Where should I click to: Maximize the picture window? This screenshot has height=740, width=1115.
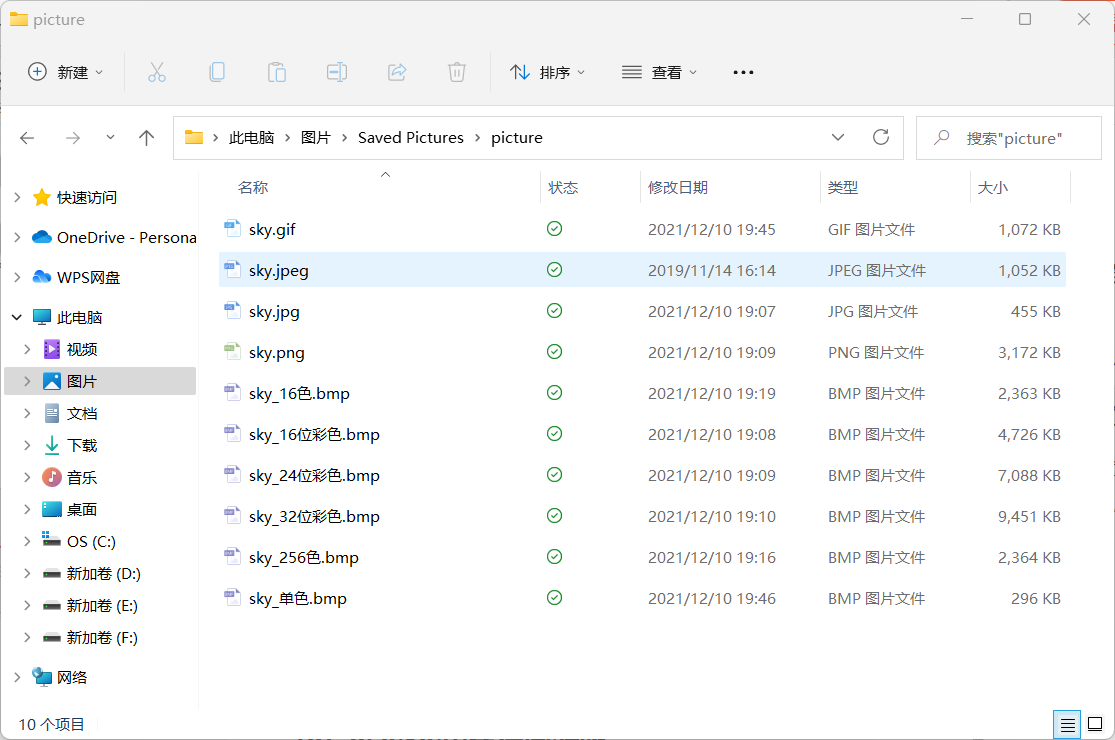(1025, 19)
